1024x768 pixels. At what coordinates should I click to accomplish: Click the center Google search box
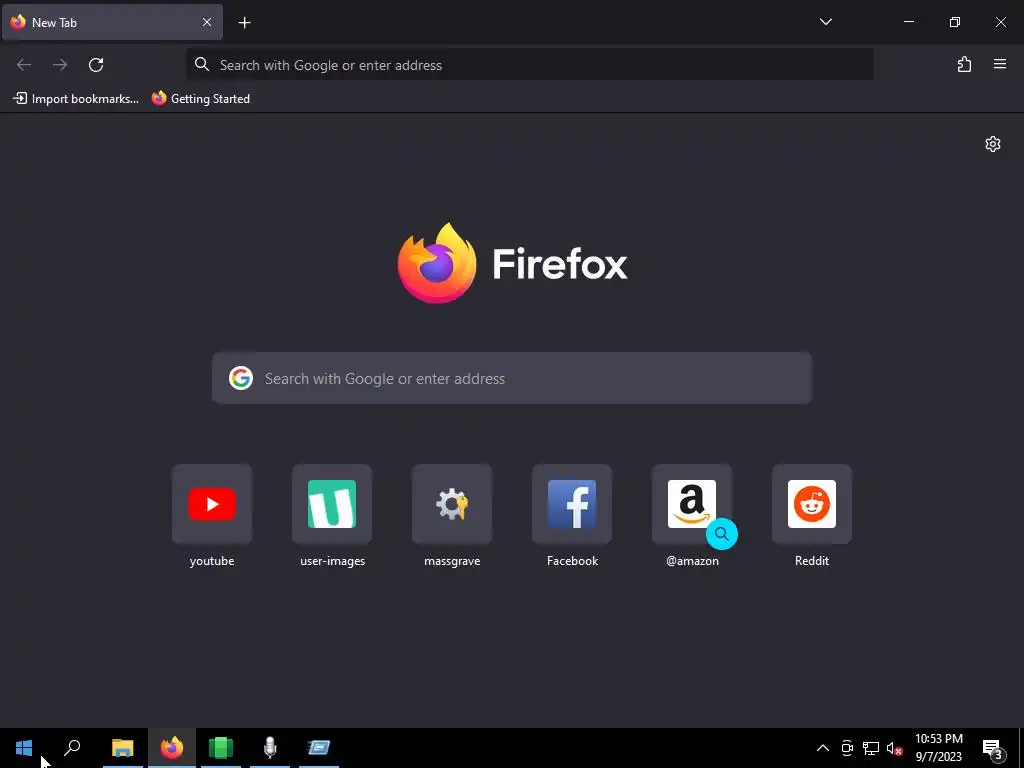[512, 378]
